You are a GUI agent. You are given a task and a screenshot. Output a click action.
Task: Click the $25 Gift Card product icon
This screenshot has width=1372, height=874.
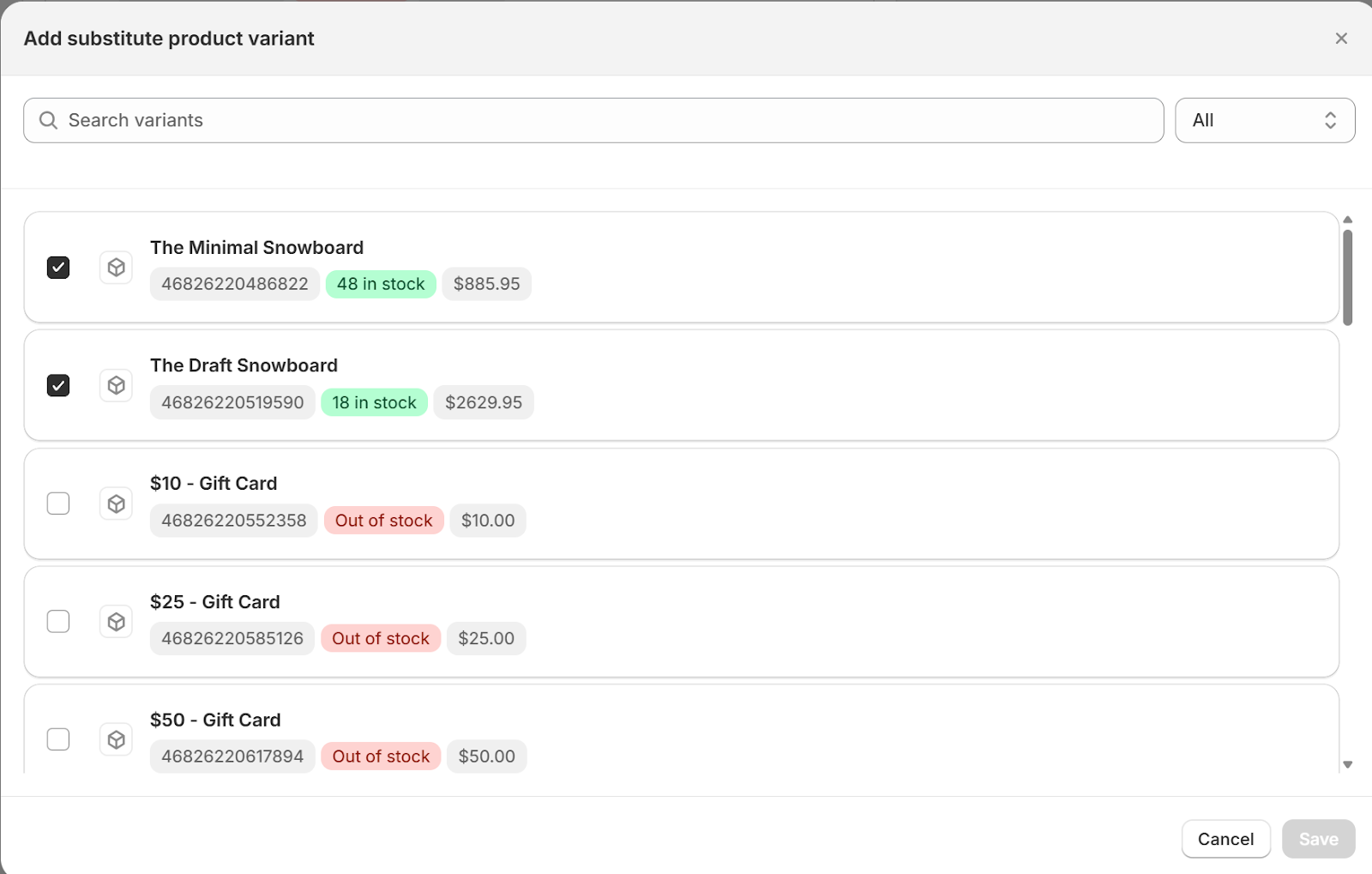click(116, 622)
